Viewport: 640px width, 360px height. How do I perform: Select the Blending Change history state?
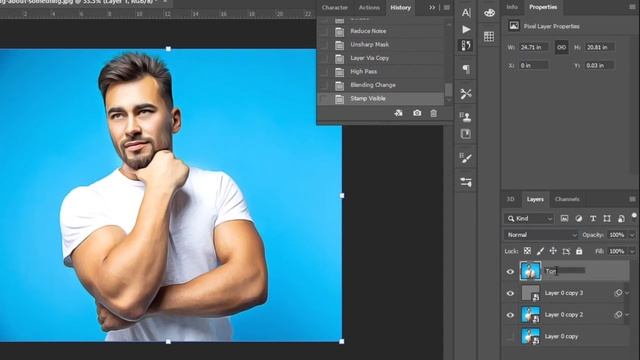click(x=381, y=85)
